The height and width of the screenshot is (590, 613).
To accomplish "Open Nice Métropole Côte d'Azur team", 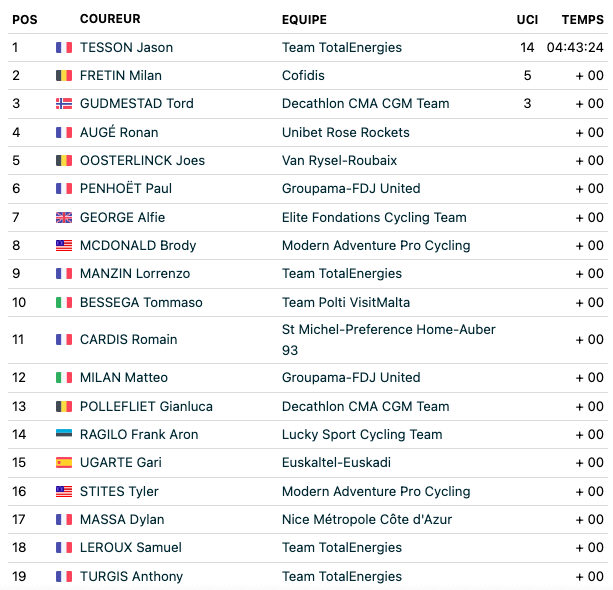I will (367, 520).
